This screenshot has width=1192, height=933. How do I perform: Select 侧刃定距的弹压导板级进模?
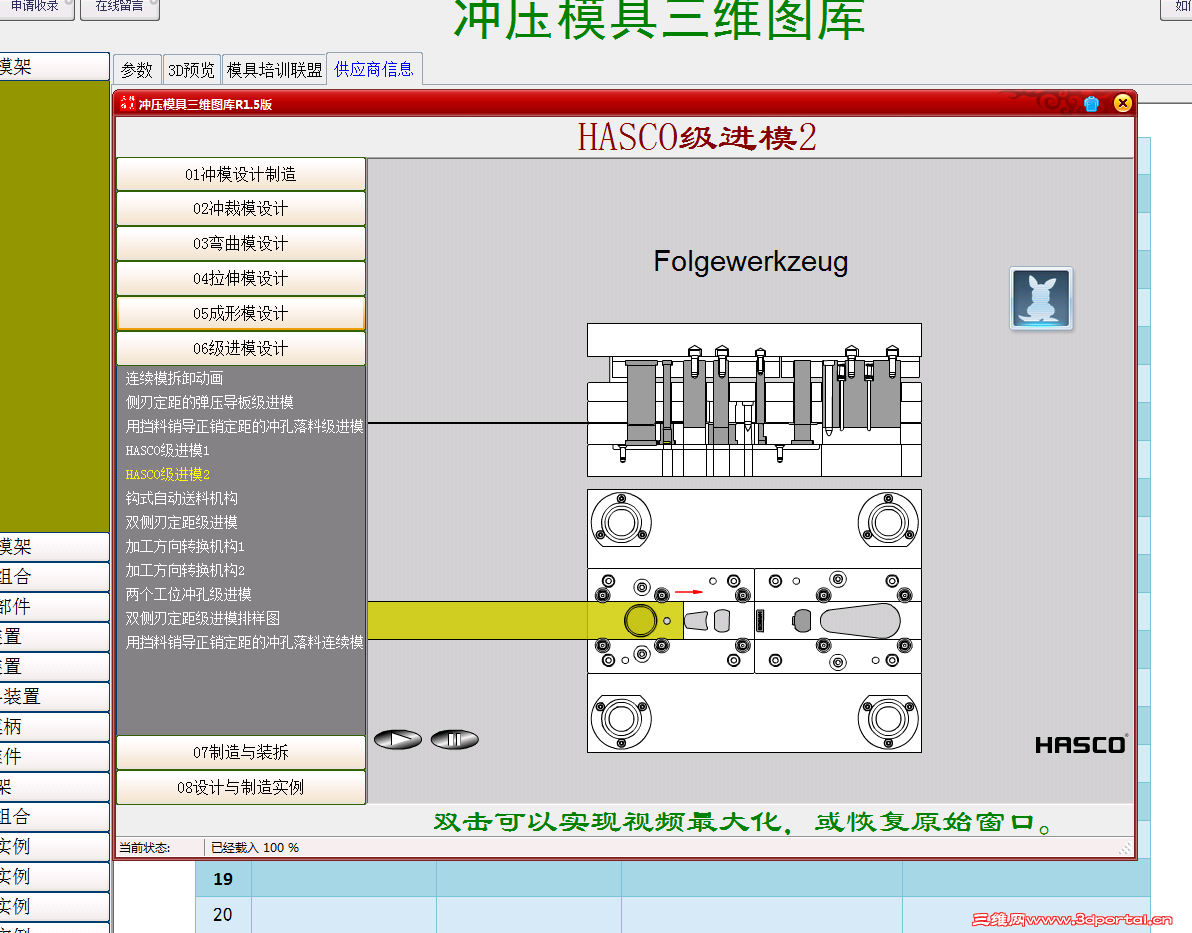[x=209, y=402]
